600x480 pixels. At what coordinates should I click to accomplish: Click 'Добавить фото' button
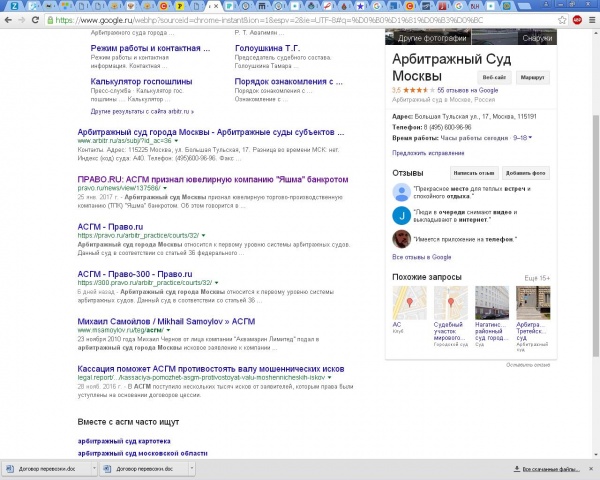[x=525, y=173]
